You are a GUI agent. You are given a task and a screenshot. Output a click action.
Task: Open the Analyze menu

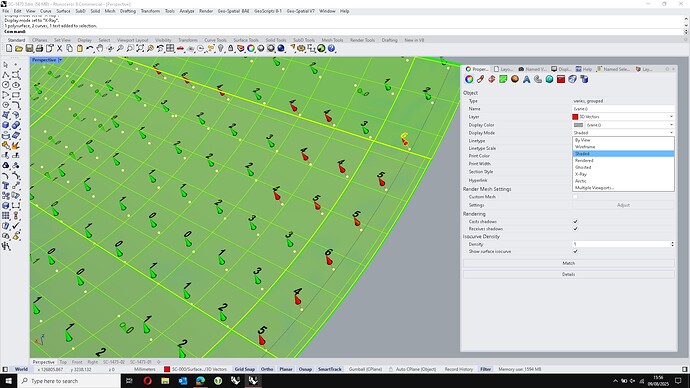pyautogui.click(x=187, y=11)
